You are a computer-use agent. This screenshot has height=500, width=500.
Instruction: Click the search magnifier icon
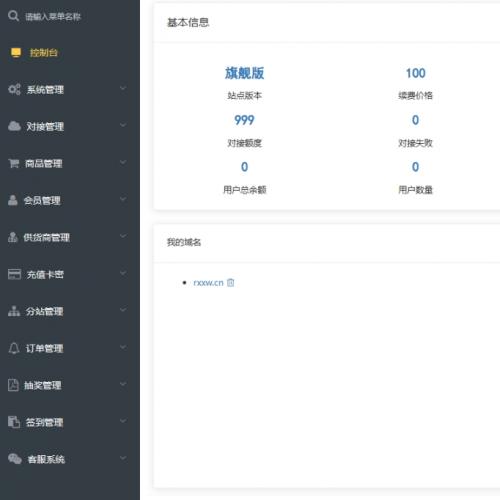(13, 16)
